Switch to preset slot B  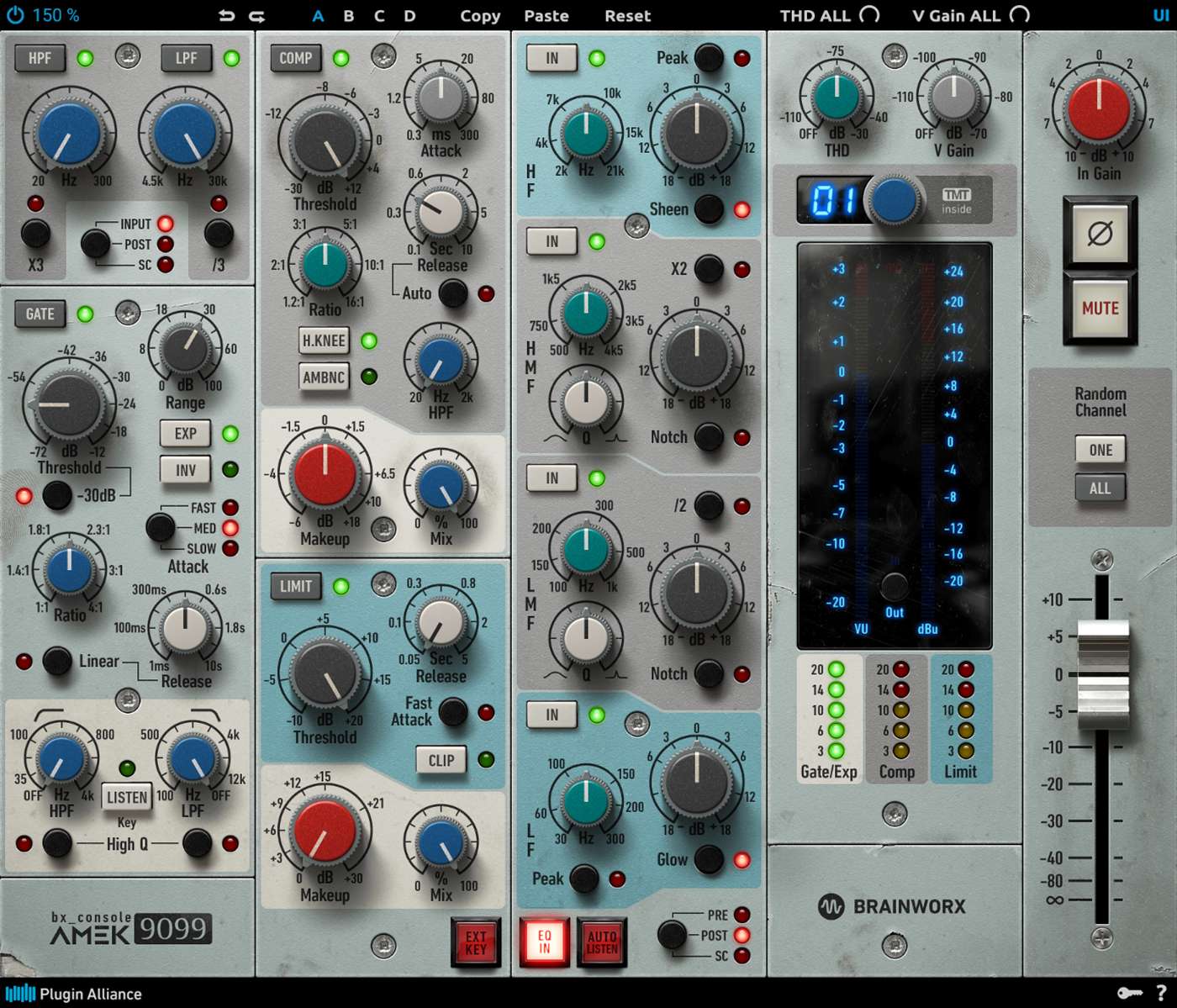pyautogui.click(x=348, y=16)
